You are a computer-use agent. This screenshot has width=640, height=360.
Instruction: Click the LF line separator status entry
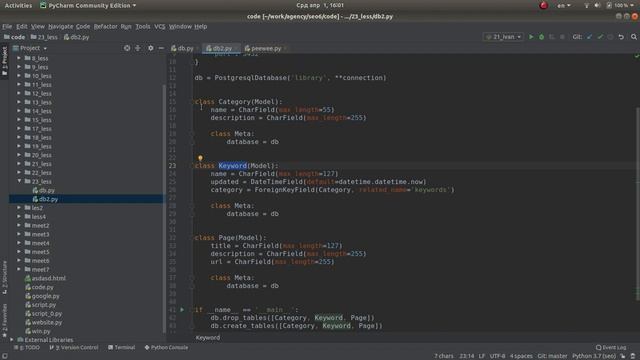482,356
